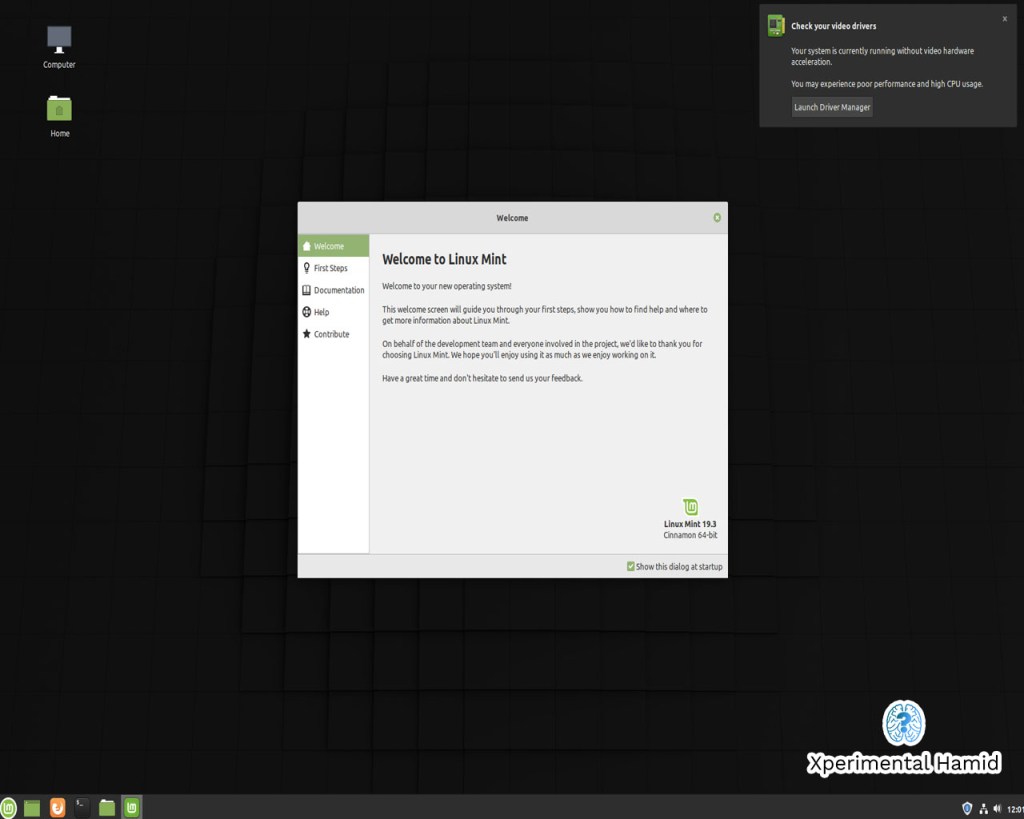This screenshot has height=819, width=1024.
Task: Launch Firefox from the panel
Action: 57,808
